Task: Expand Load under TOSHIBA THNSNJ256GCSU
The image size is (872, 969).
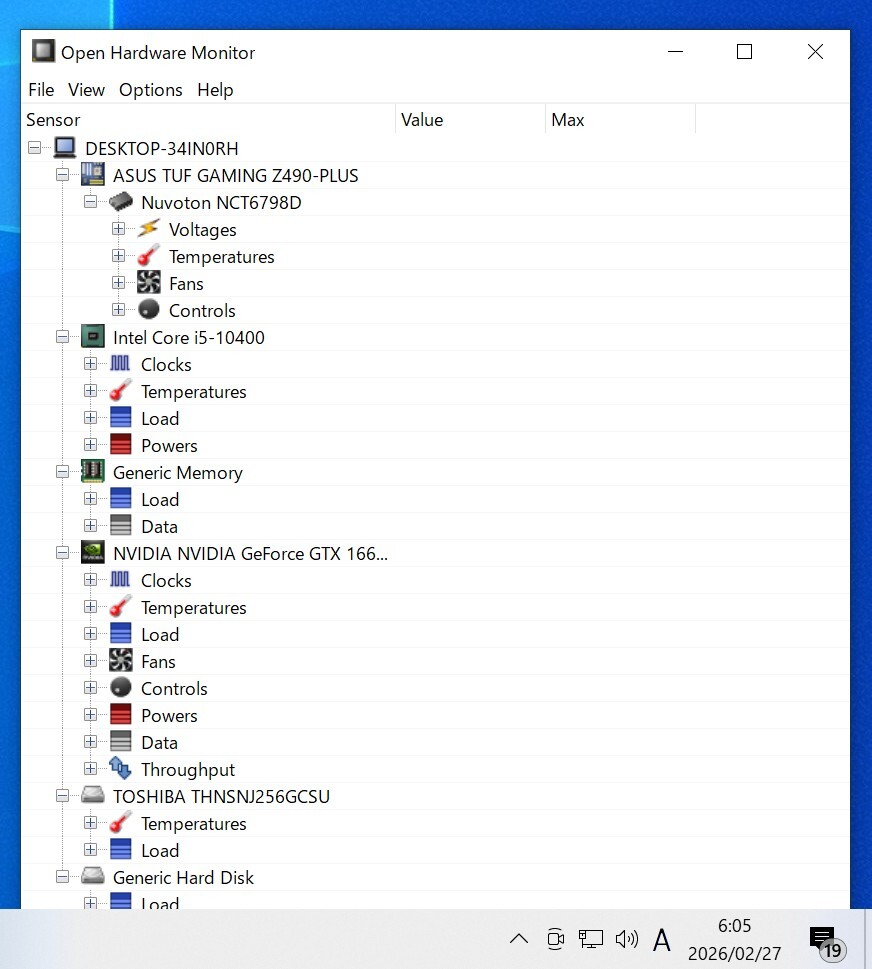Action: pos(90,849)
